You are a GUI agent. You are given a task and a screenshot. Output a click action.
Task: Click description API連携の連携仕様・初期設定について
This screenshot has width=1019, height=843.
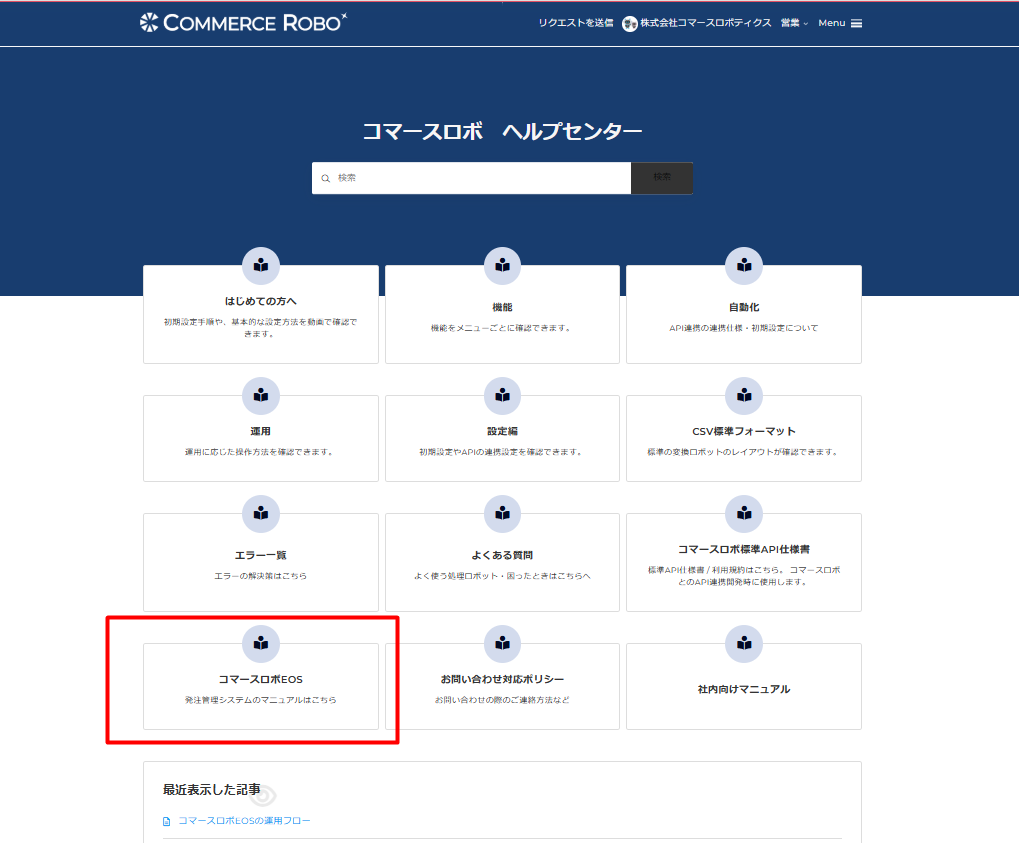[x=744, y=328]
